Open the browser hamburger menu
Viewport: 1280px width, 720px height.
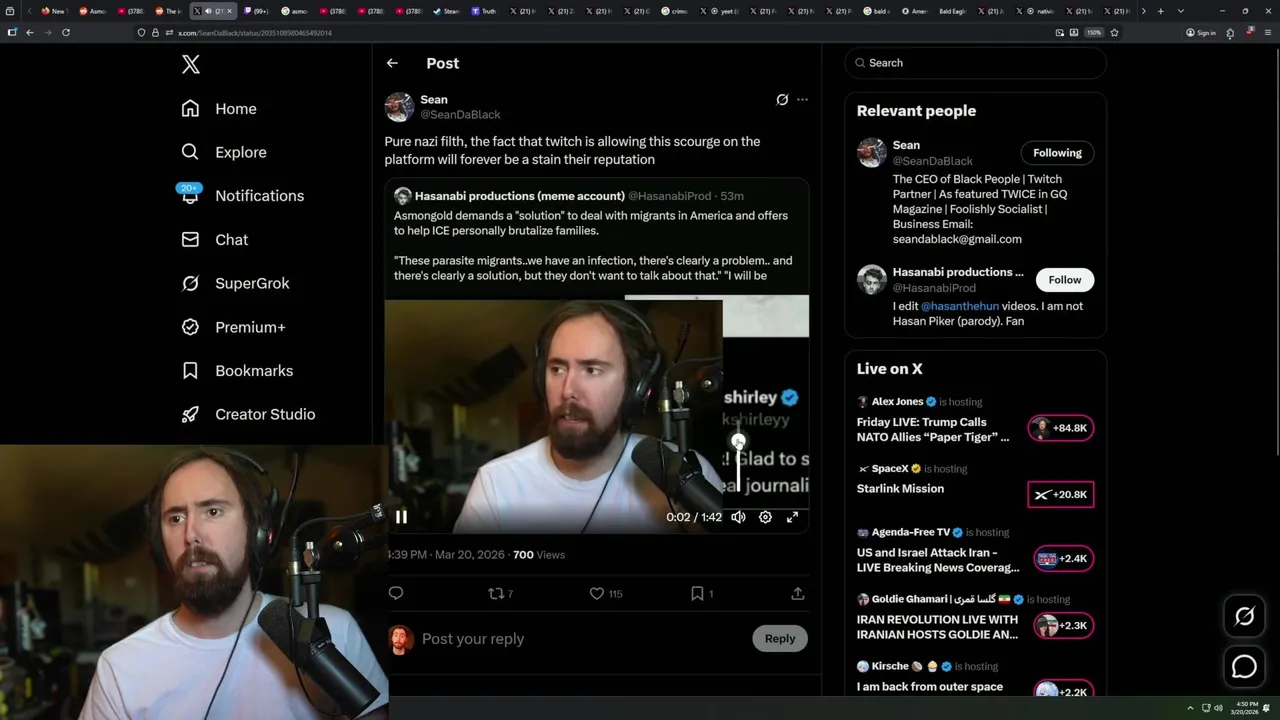tap(1267, 32)
